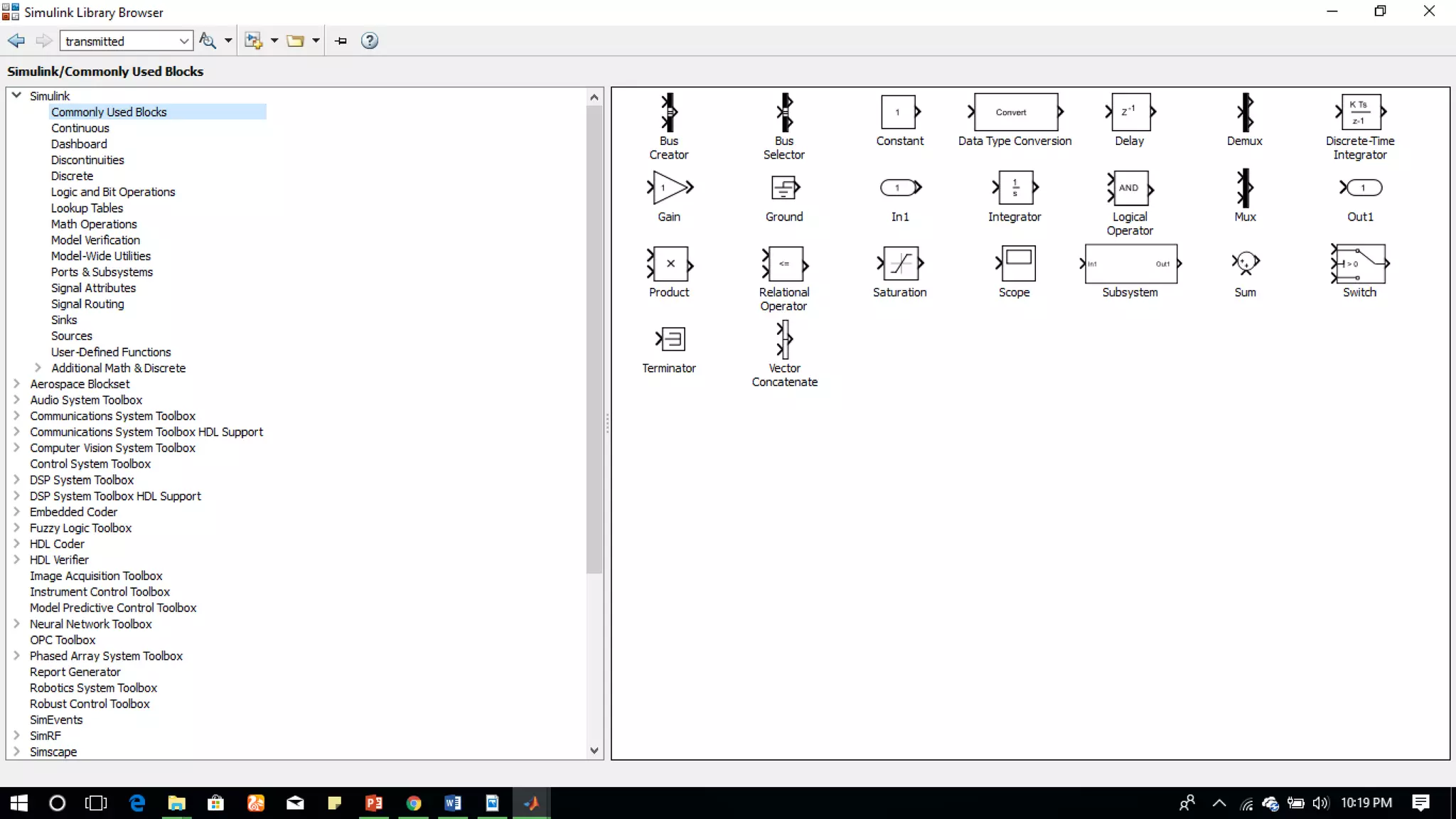
Task: Collapse the Simulink tree node
Action: [x=16, y=95]
